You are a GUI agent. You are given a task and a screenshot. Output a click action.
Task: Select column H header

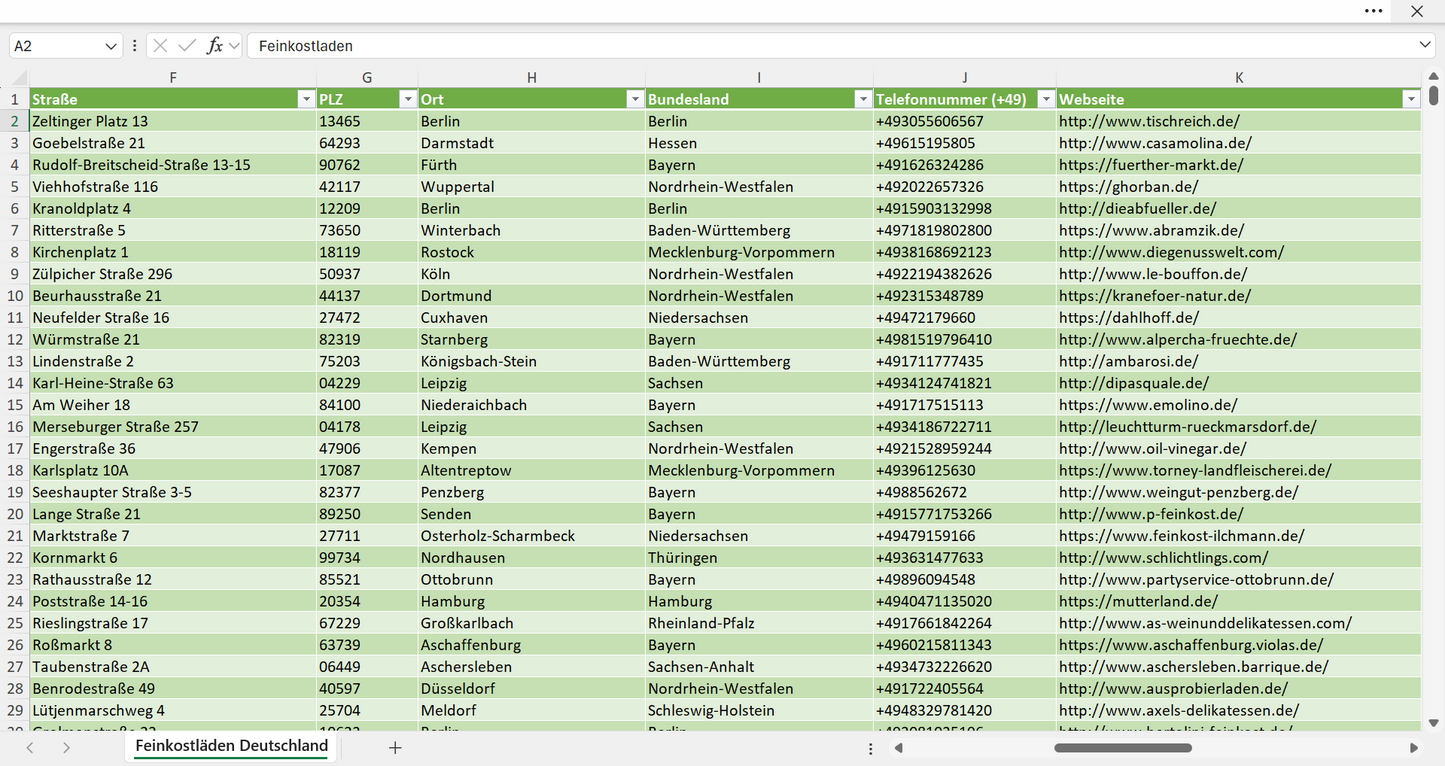pyautogui.click(x=531, y=78)
